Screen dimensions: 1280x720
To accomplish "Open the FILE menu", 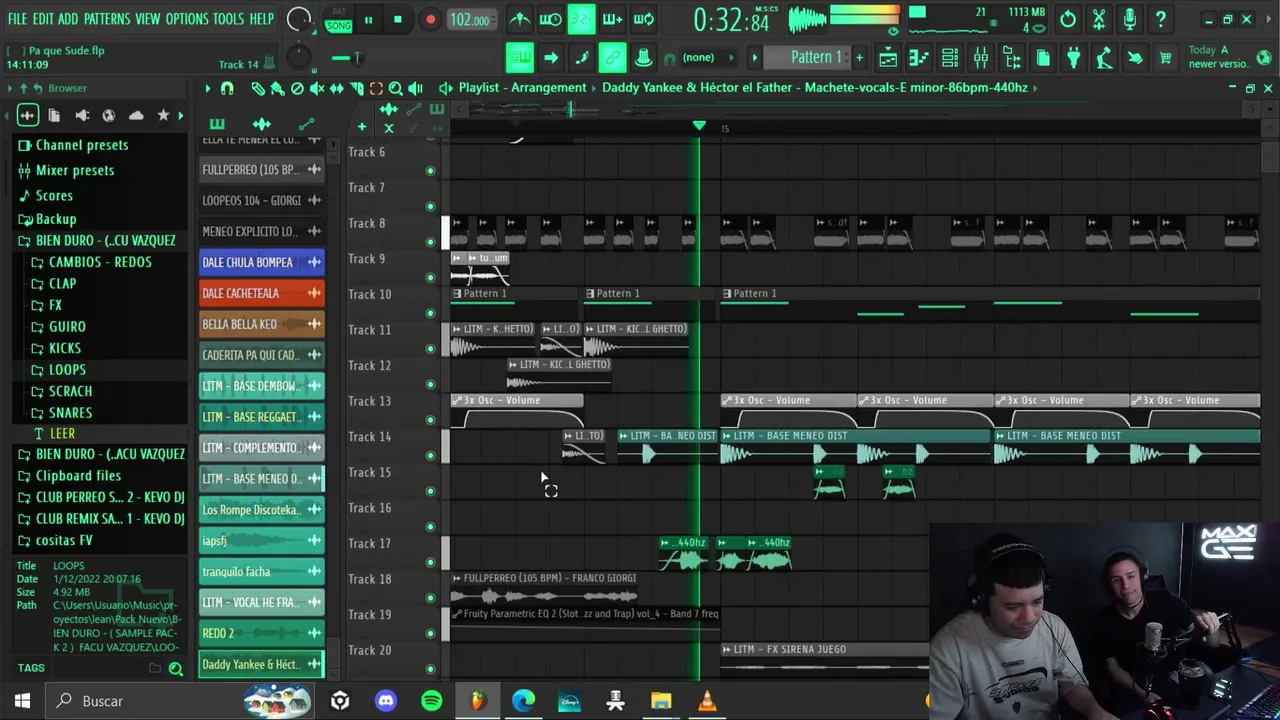I will [x=17, y=19].
